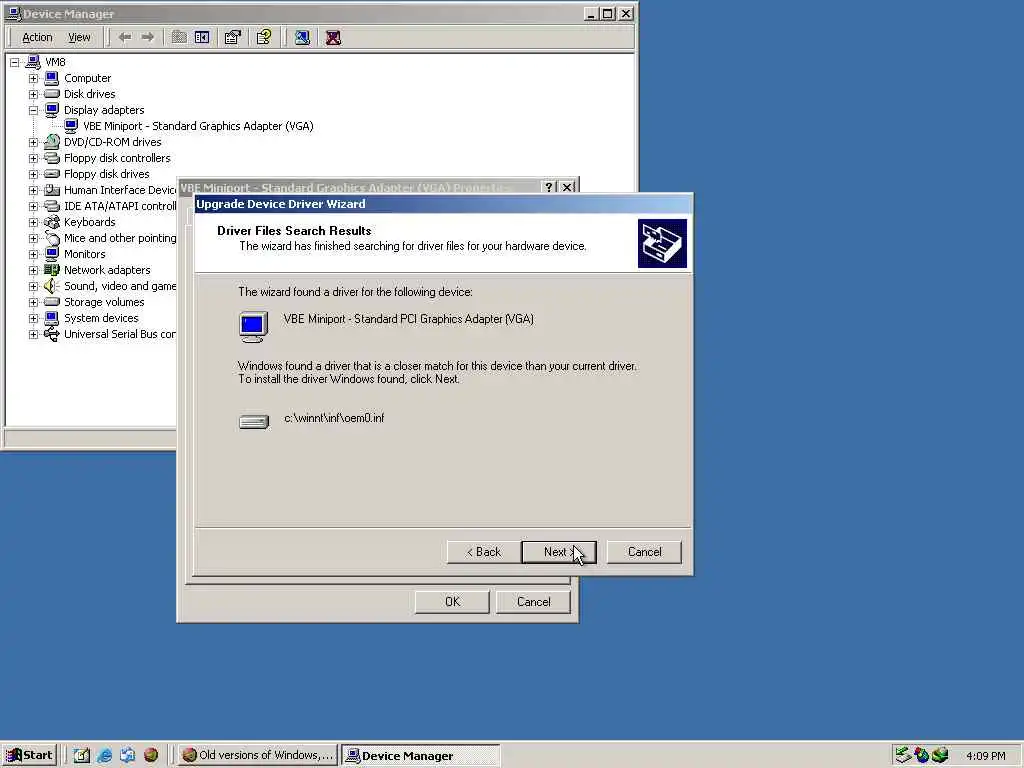The width and height of the screenshot is (1024, 768).
Task: Select the Disk drives category icon
Action: click(52, 94)
